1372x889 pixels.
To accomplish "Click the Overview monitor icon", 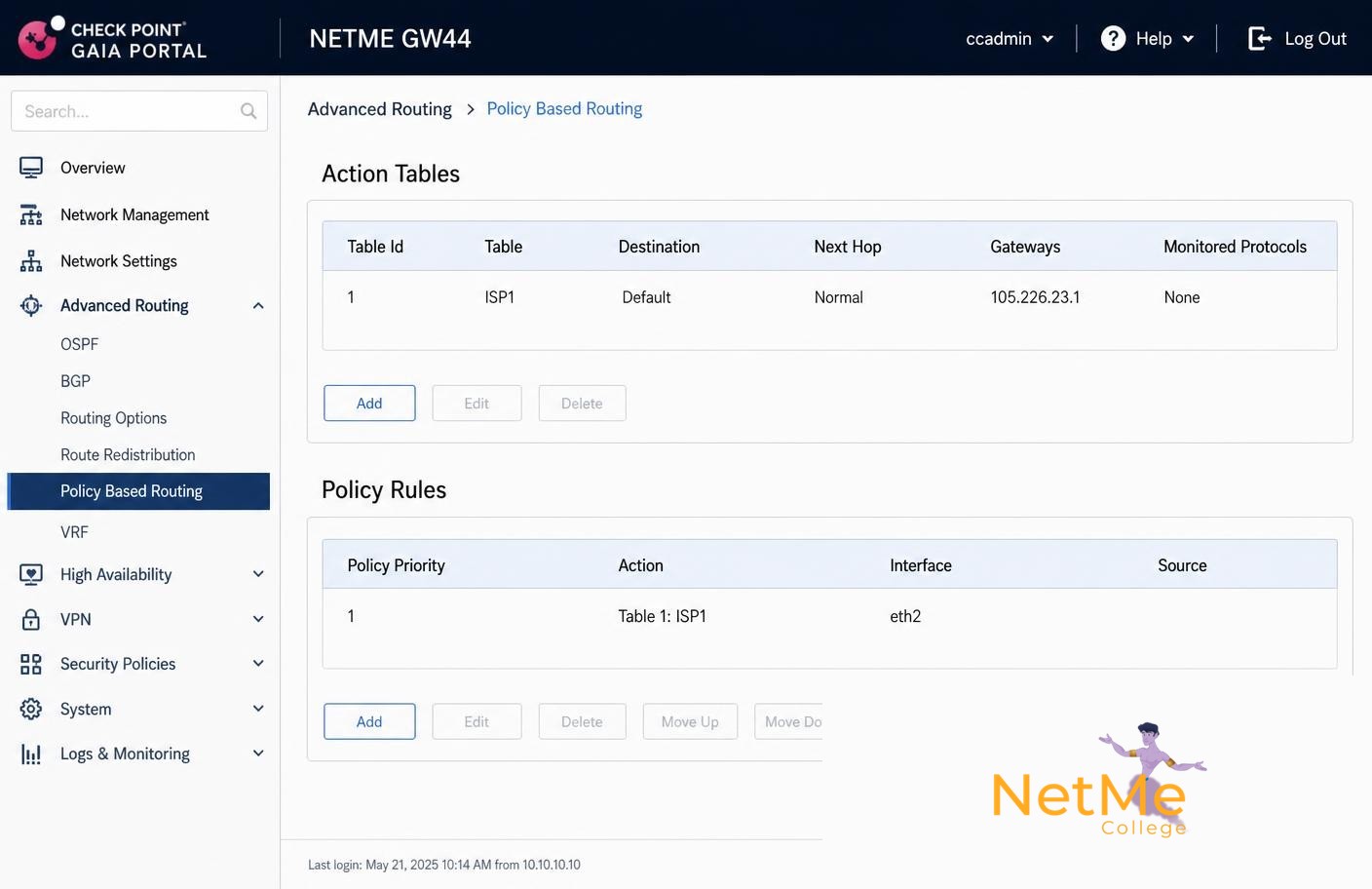I will [x=31, y=168].
